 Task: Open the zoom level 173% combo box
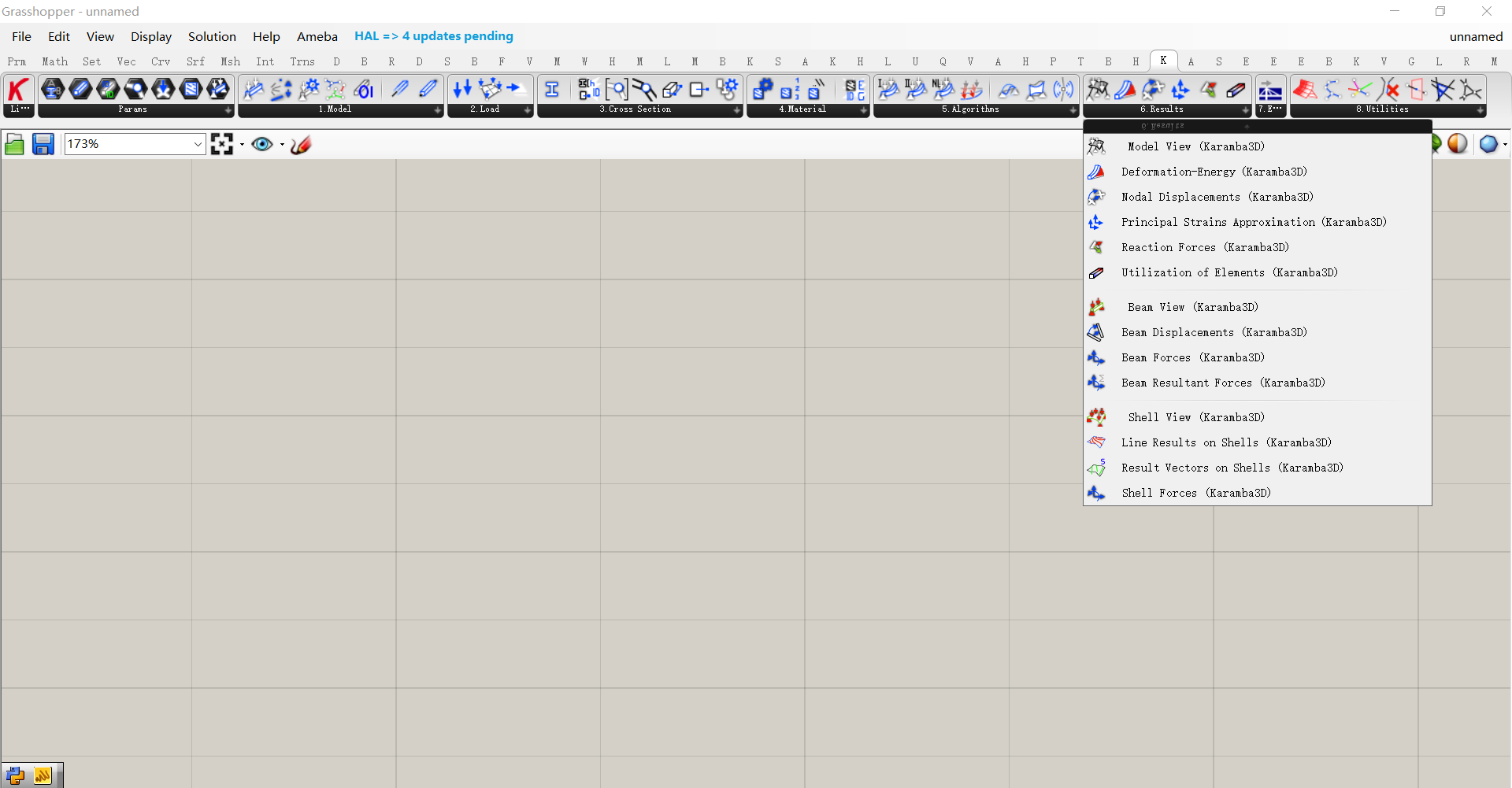coord(135,144)
